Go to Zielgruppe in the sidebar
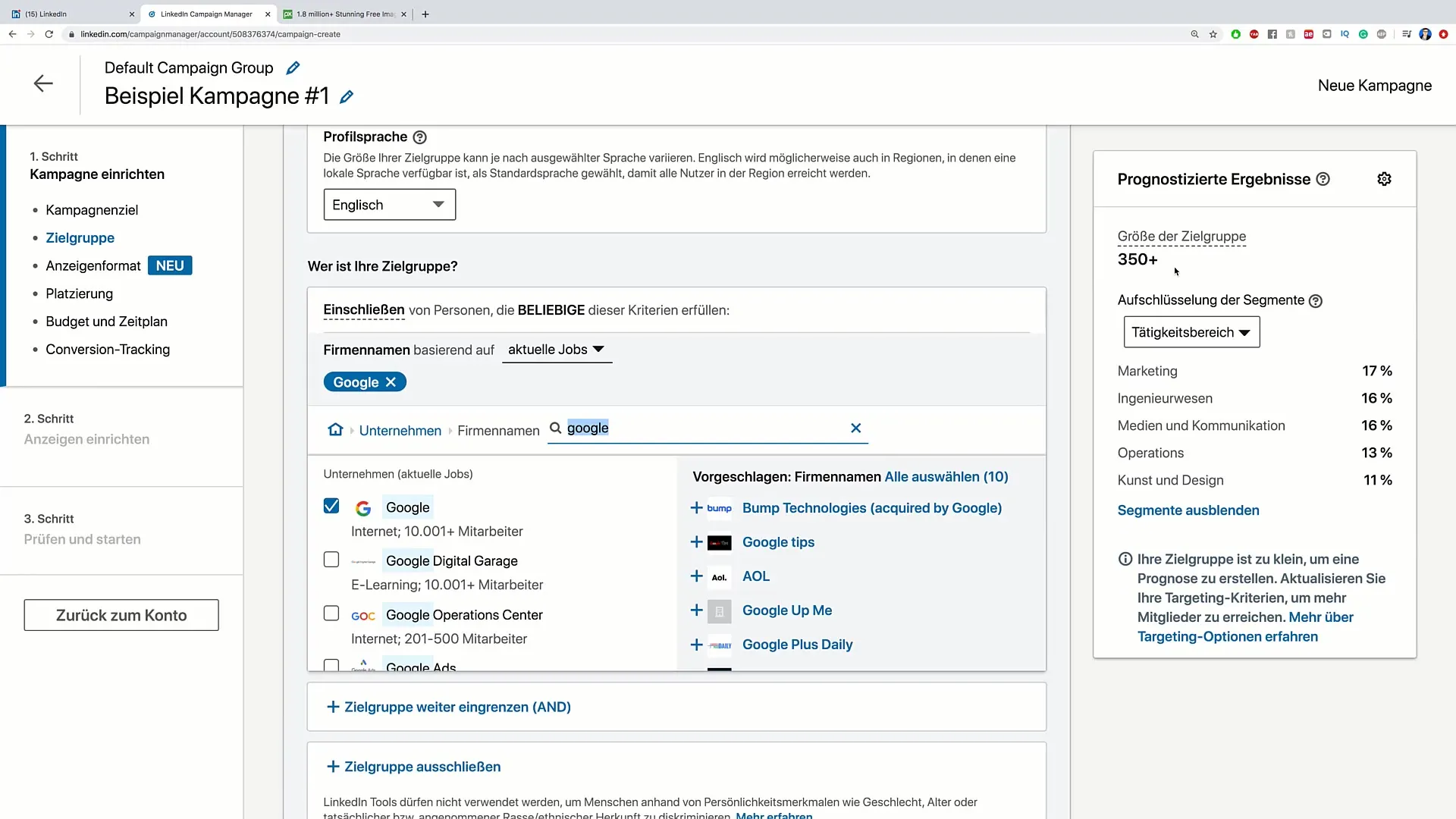 80,238
